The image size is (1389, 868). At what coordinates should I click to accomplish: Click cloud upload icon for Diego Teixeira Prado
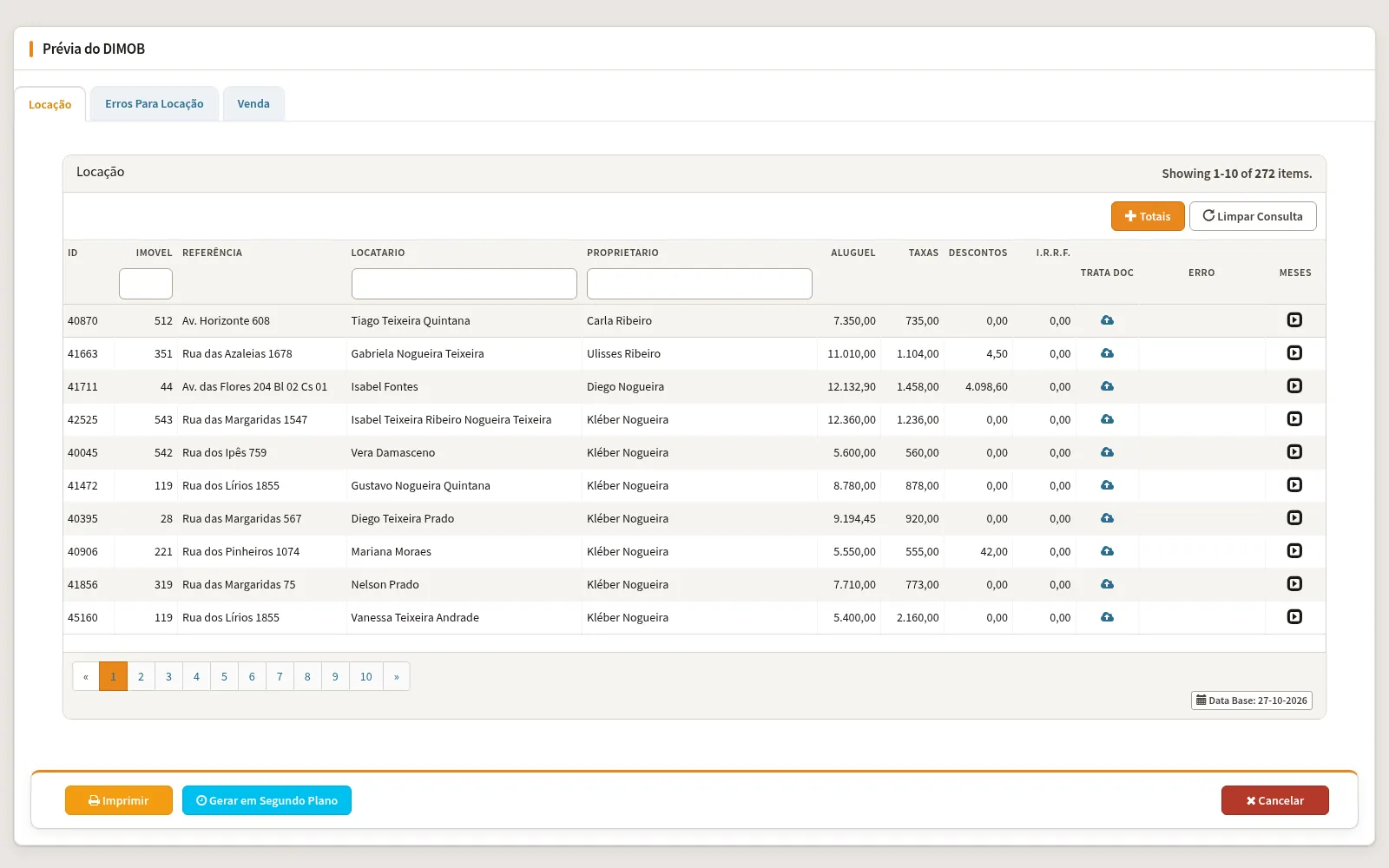coord(1107,518)
